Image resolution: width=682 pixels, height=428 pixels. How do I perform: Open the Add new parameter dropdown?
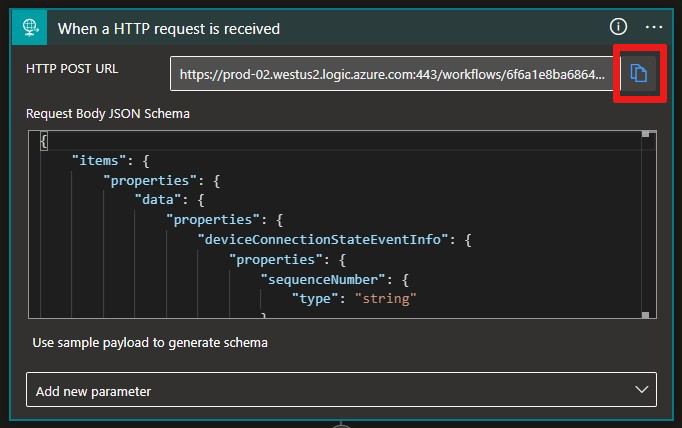(341, 391)
